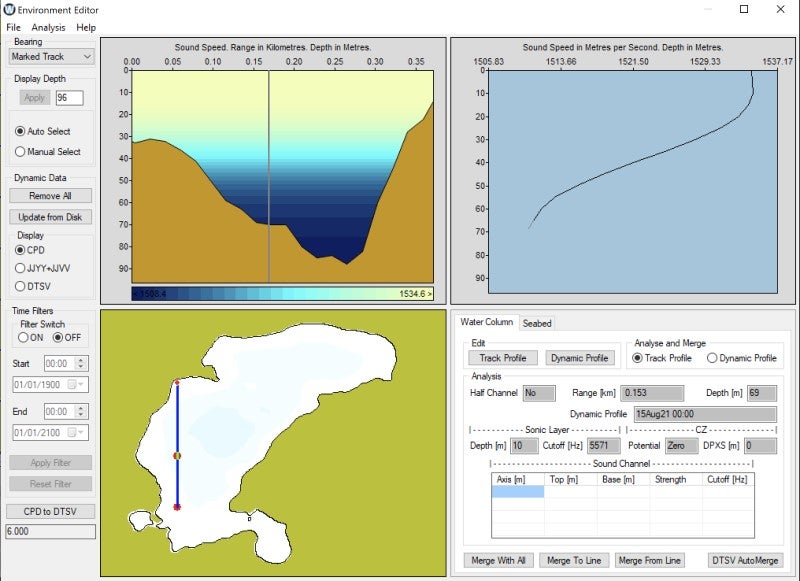Select Dynamic Profile under Analyse and Merge
Screen dimensions: 800x581
[x=712, y=358]
